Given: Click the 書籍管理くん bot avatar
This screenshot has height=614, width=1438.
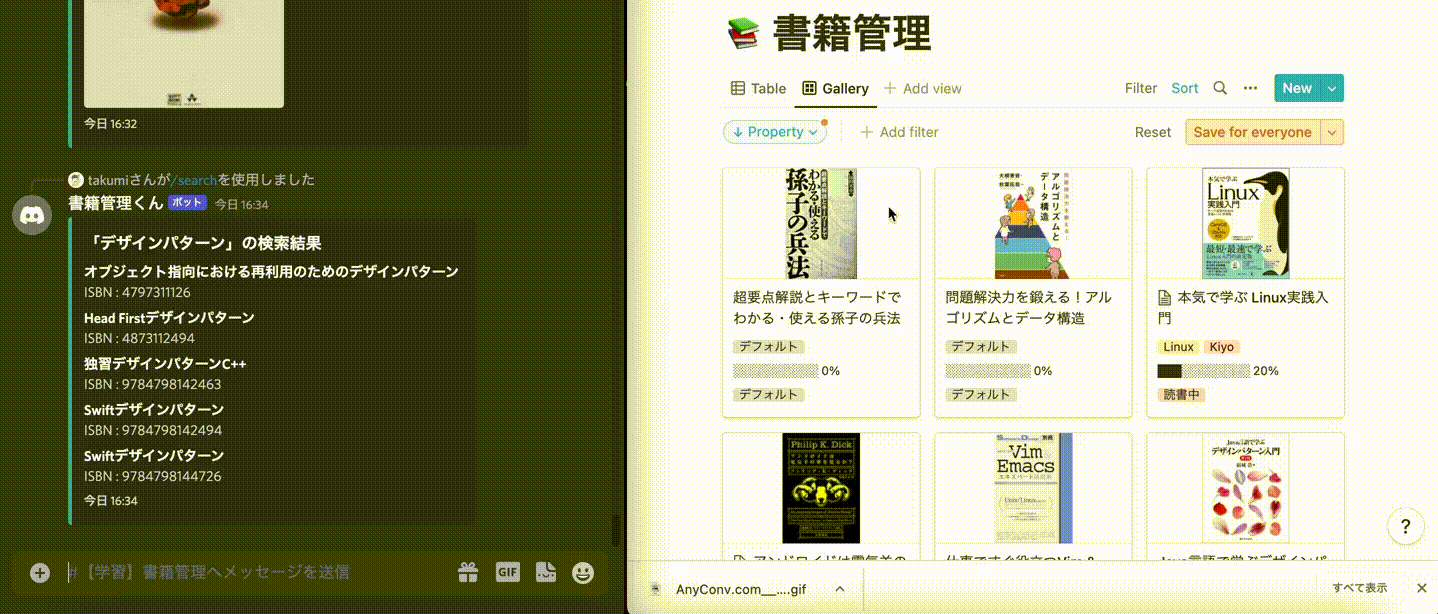Looking at the screenshot, I should coord(32,215).
